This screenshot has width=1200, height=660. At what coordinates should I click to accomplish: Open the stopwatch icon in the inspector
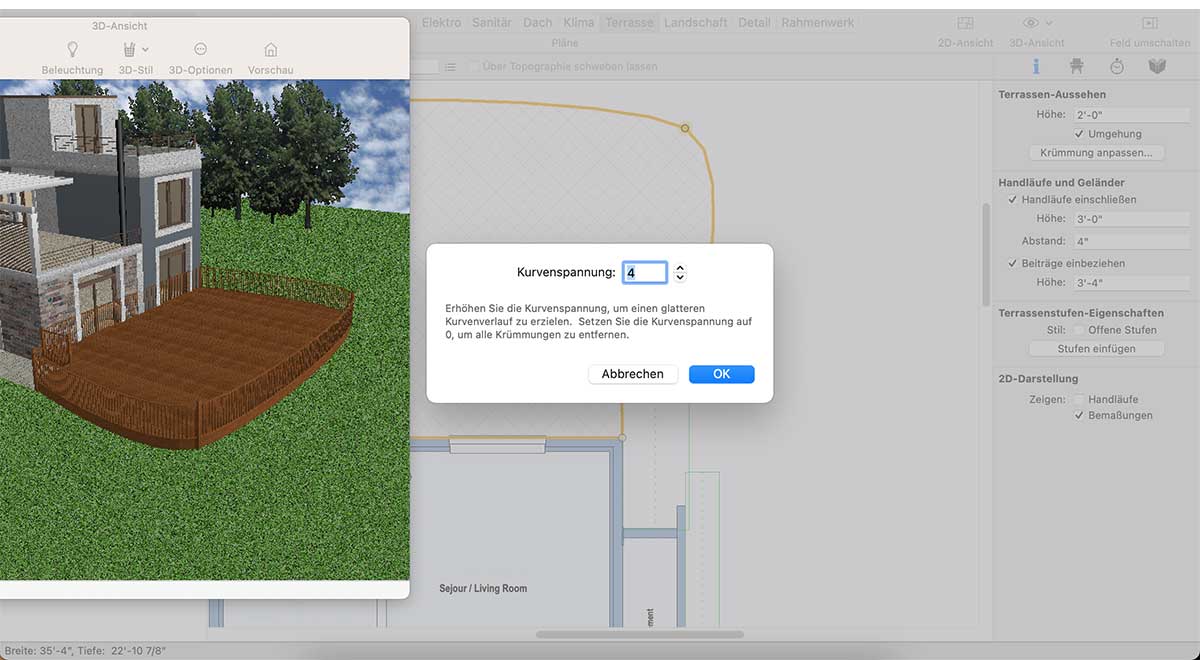[x=1117, y=66]
